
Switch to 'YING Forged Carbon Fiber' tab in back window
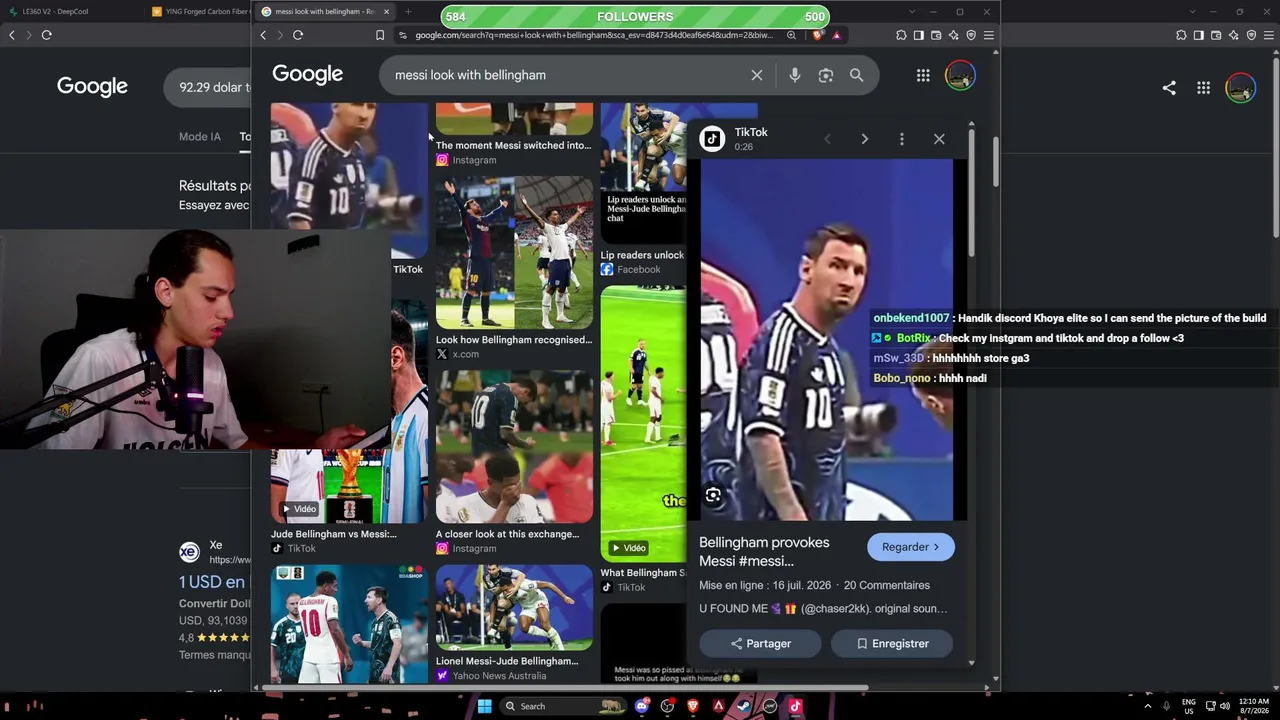[x=200, y=12]
